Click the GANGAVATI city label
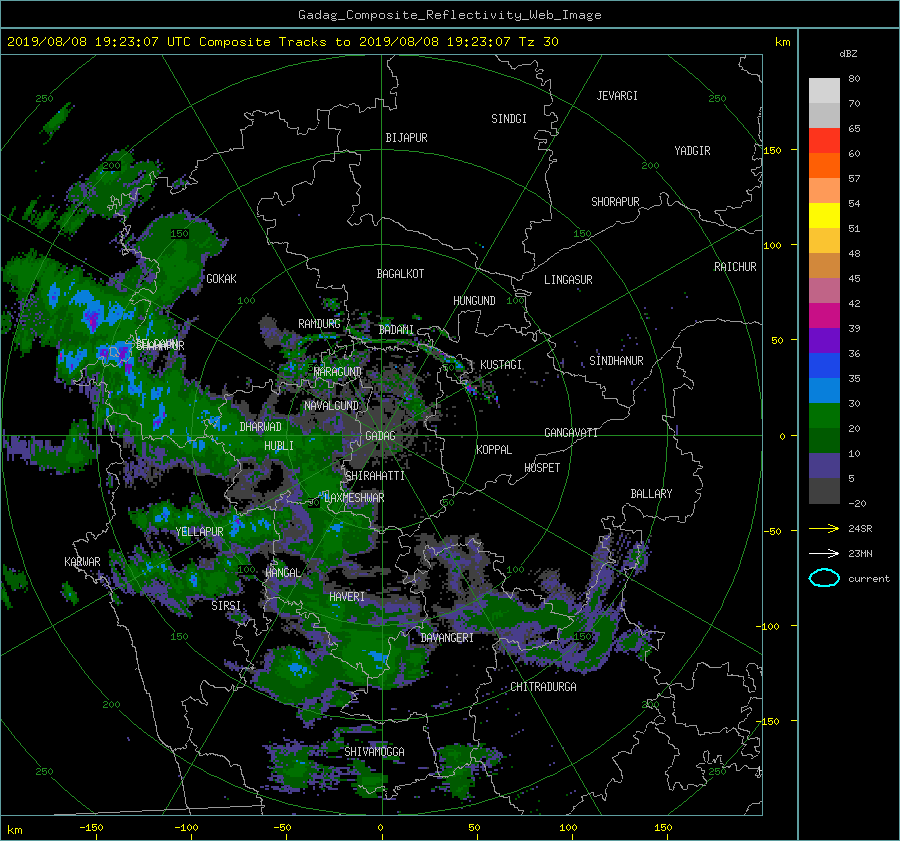 coord(571,433)
